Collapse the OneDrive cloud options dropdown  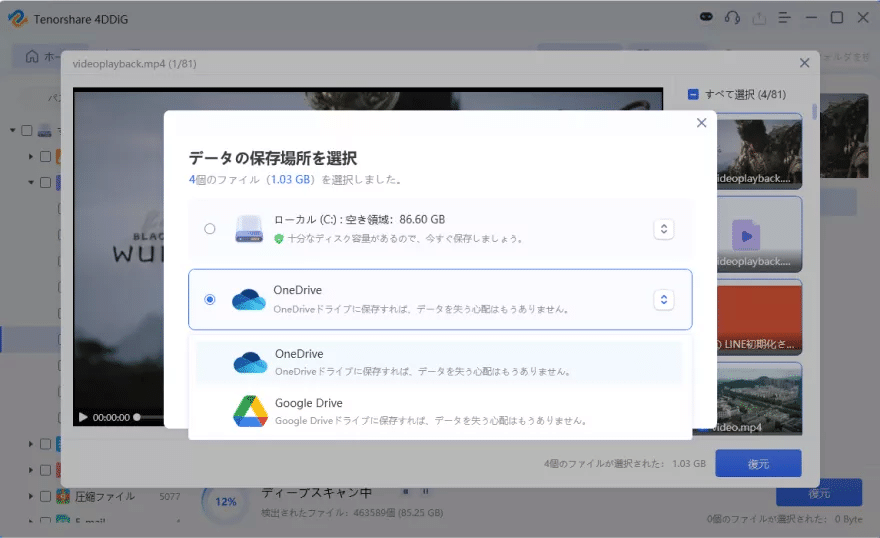coord(663,300)
